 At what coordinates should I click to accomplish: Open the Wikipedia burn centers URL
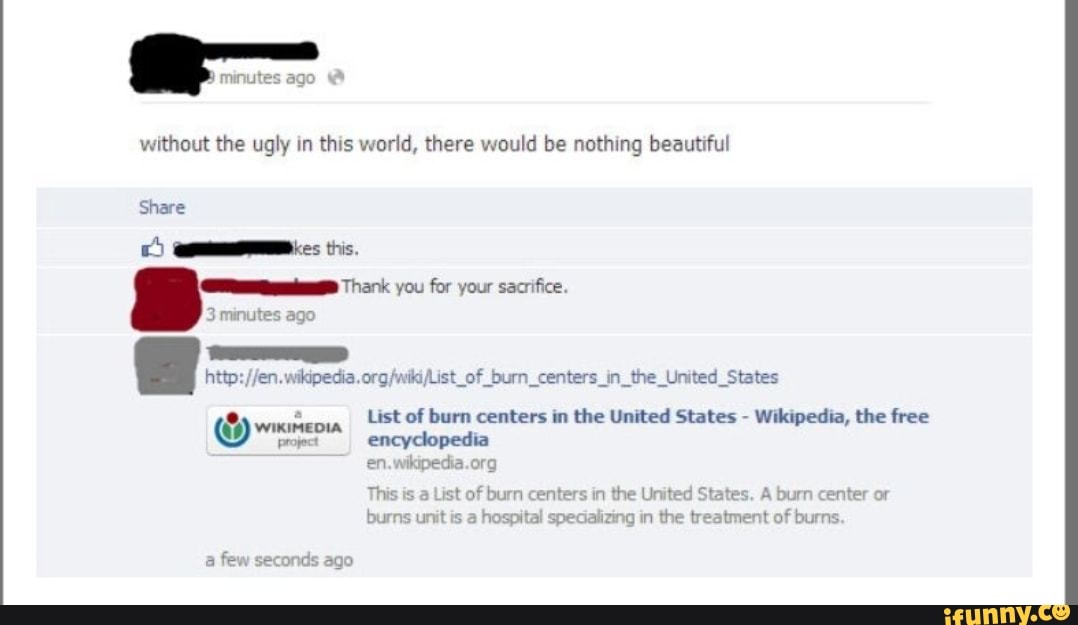(x=492, y=377)
